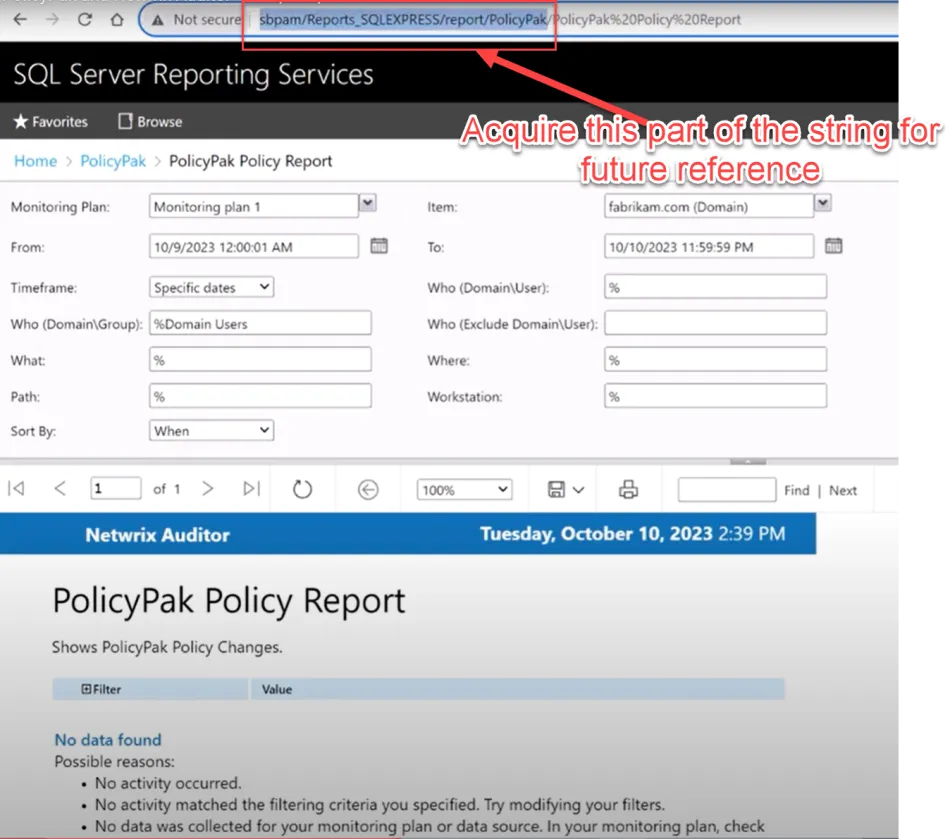Viewport: 950px width, 839px height.
Task: Open the Favorites menu
Action: (50, 122)
